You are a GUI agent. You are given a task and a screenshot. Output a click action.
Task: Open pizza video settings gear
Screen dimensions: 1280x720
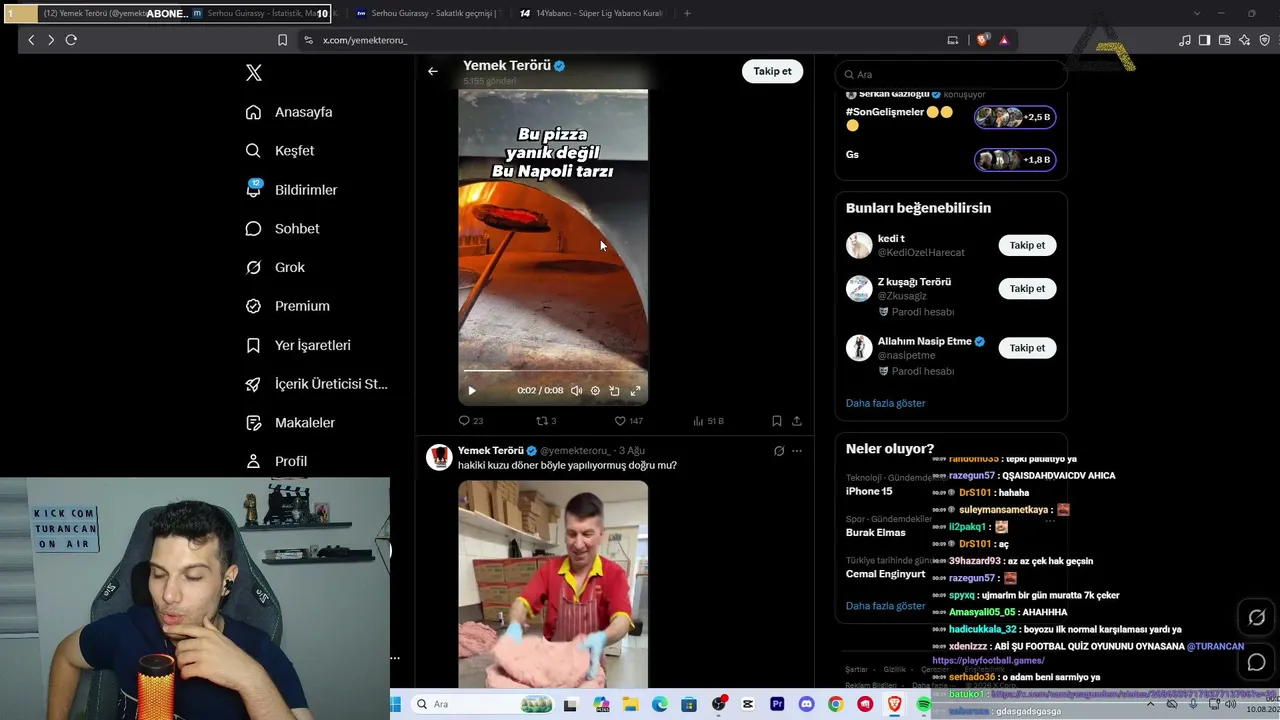[595, 391]
